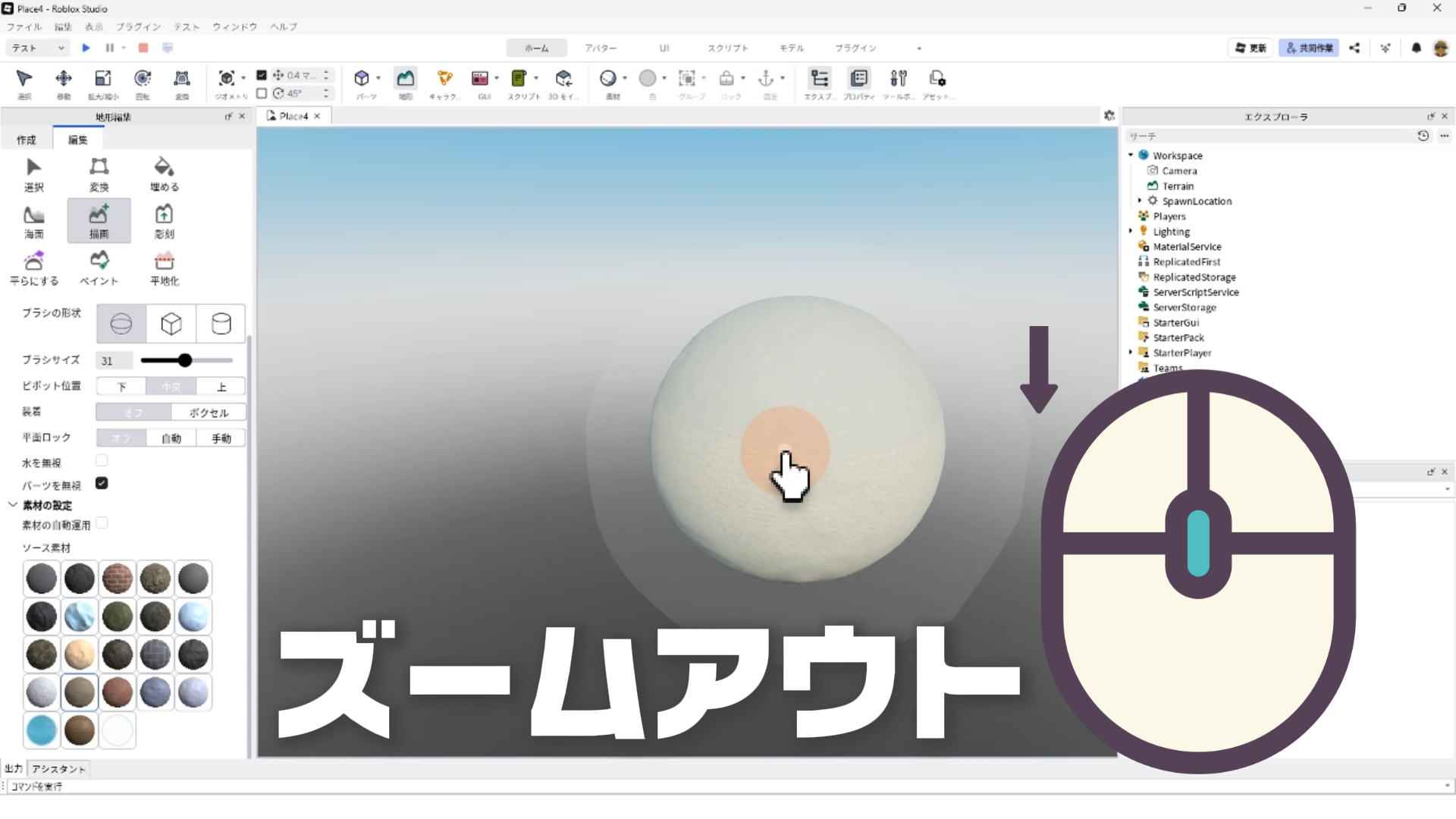
Task: Click the blue Play test button
Action: (x=86, y=48)
